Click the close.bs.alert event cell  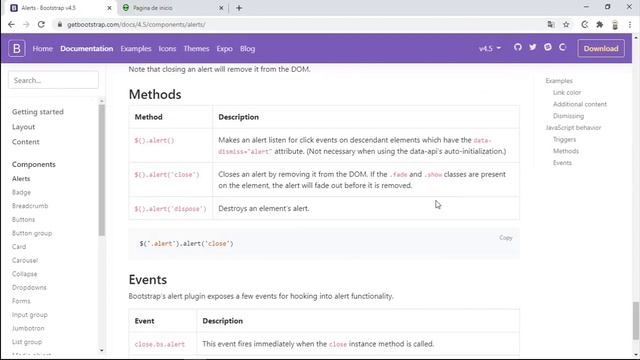click(x=163, y=344)
